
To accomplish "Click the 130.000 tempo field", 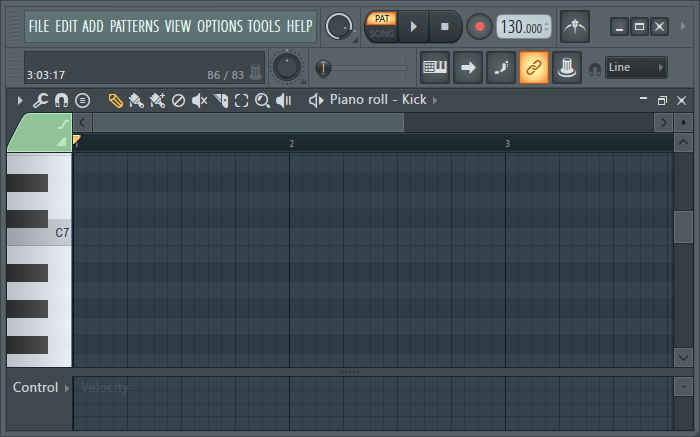I will point(524,27).
